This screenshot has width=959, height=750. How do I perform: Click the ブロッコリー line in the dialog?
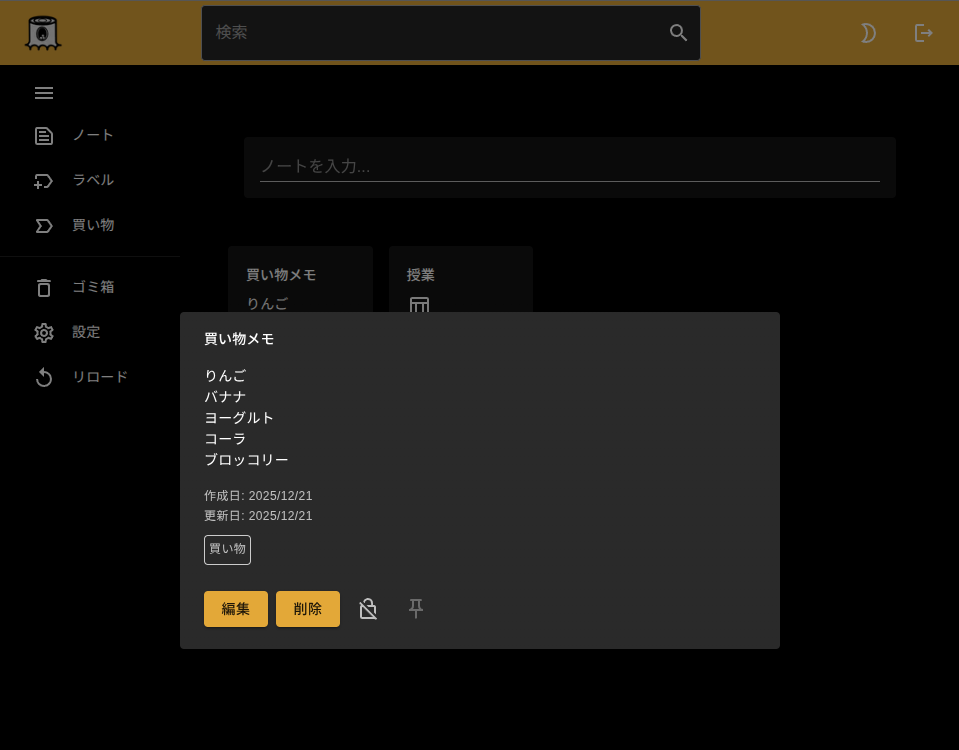[246, 460]
